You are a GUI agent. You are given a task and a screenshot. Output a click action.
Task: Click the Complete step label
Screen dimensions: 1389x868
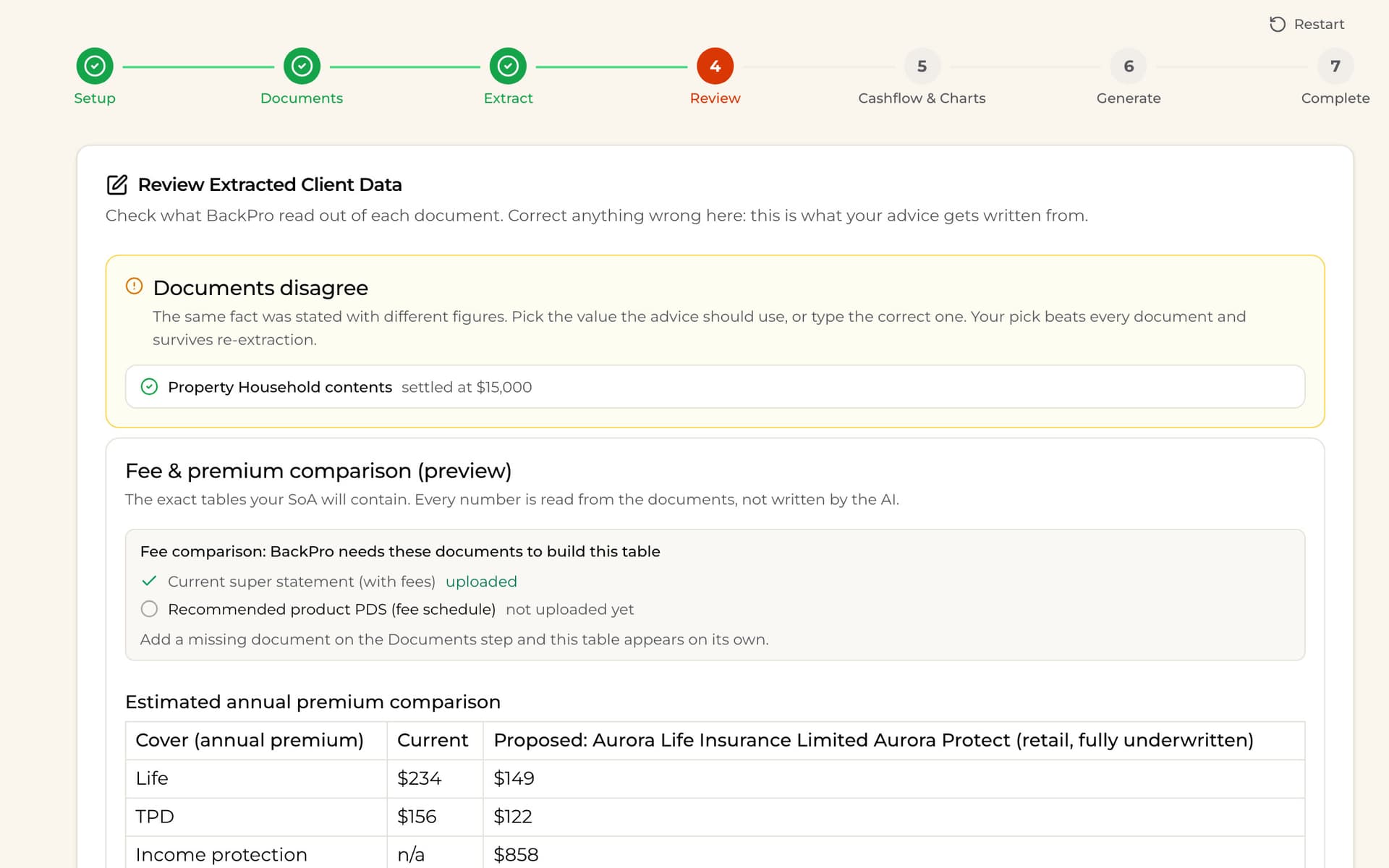(x=1335, y=98)
